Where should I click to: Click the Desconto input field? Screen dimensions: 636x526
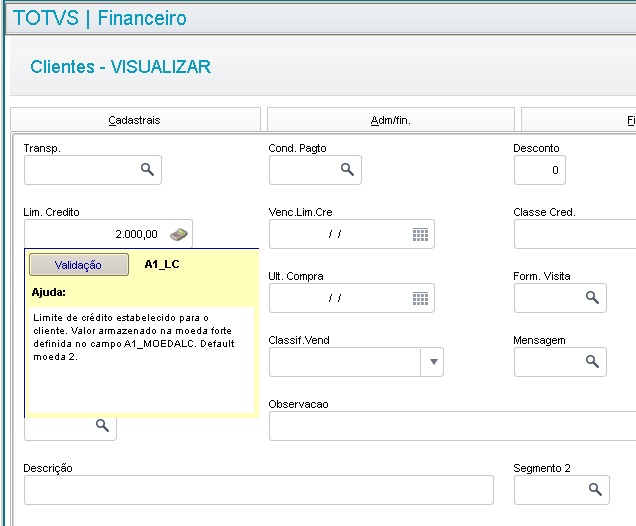(539, 170)
